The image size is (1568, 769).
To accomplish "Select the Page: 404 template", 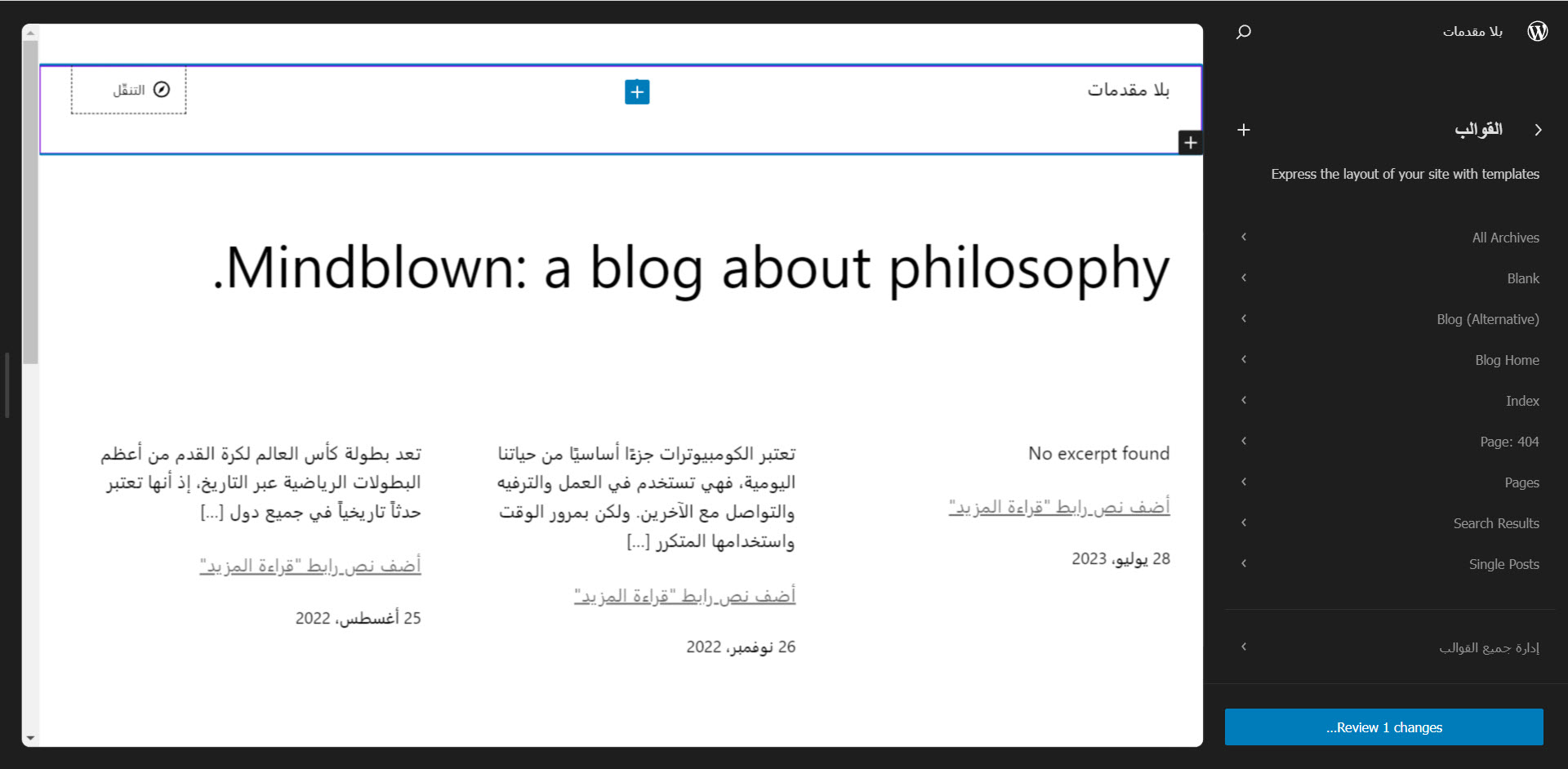I will 1508,442.
